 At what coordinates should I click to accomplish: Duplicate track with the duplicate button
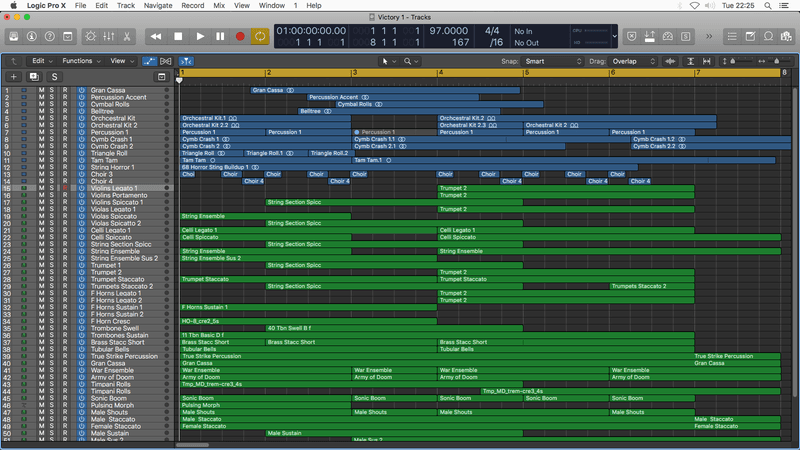pos(34,77)
